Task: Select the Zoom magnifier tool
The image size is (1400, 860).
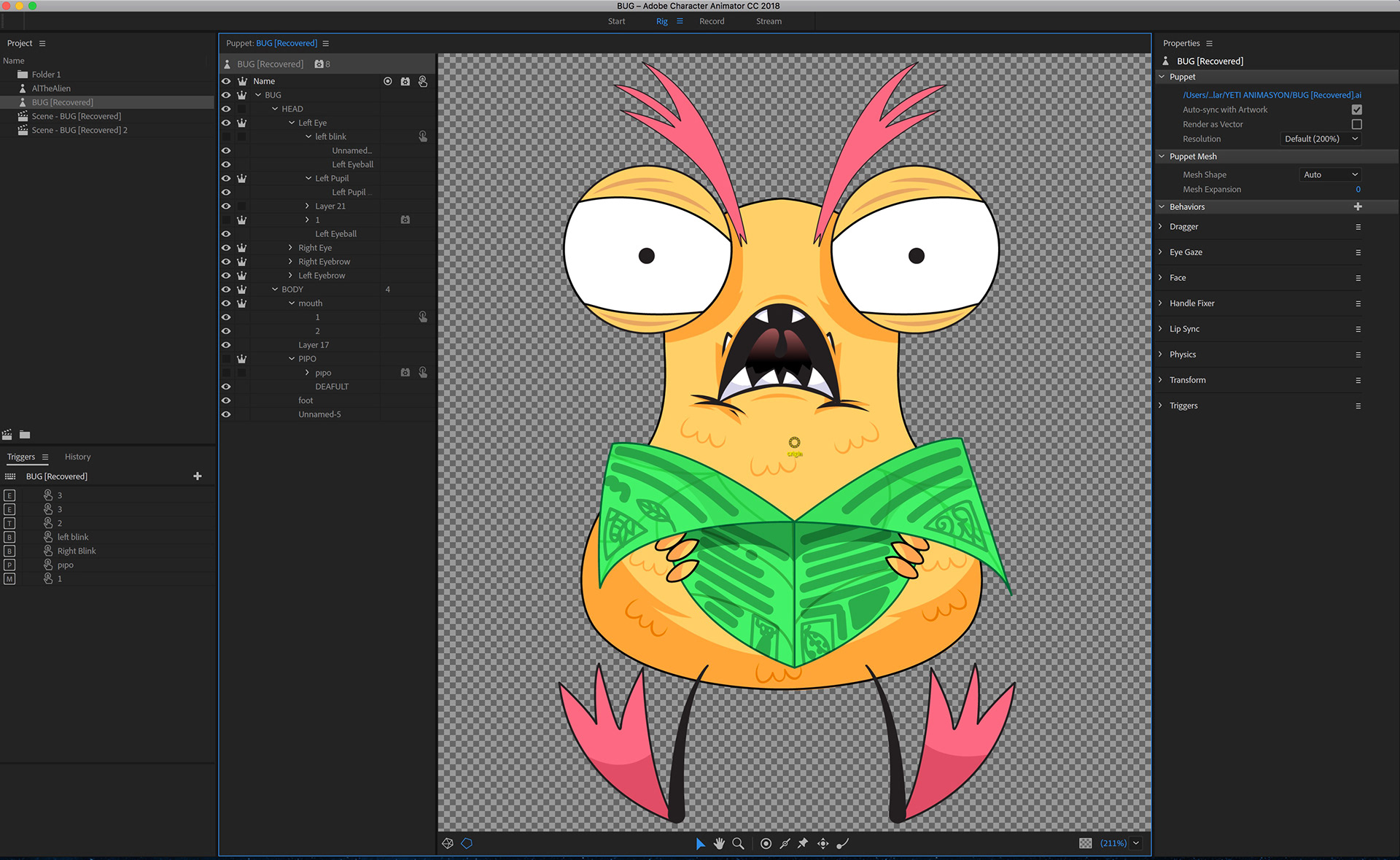Action: tap(738, 843)
